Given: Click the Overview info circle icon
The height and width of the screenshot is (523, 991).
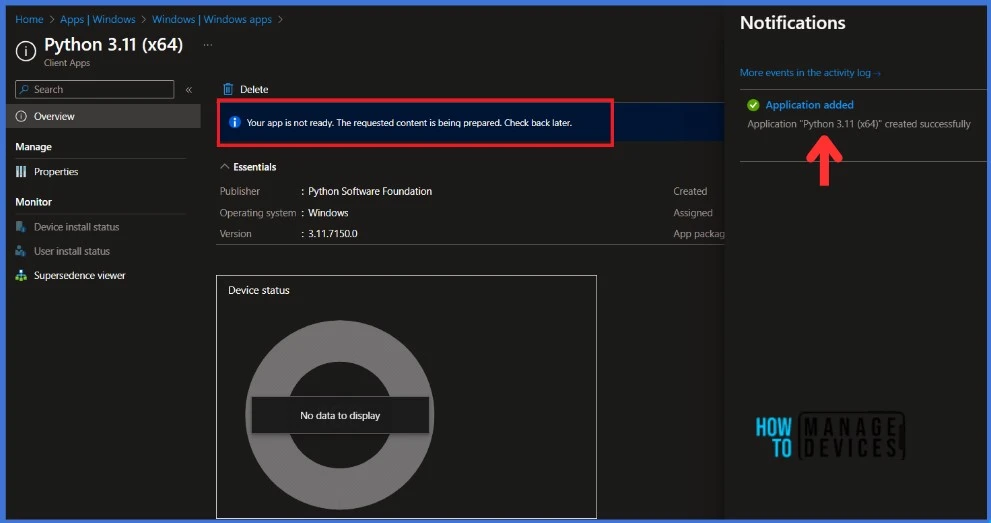Looking at the screenshot, I should [x=21, y=116].
